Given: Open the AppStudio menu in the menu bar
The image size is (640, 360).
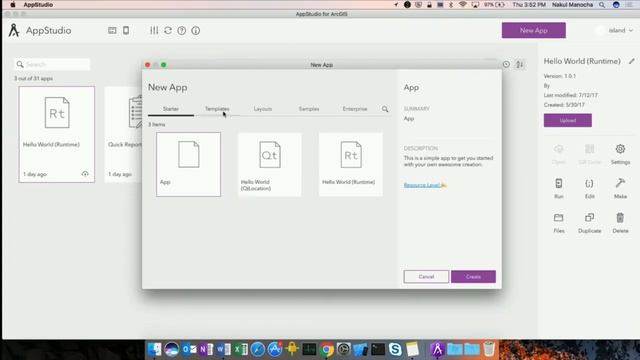Looking at the screenshot, I should (x=38, y=5).
